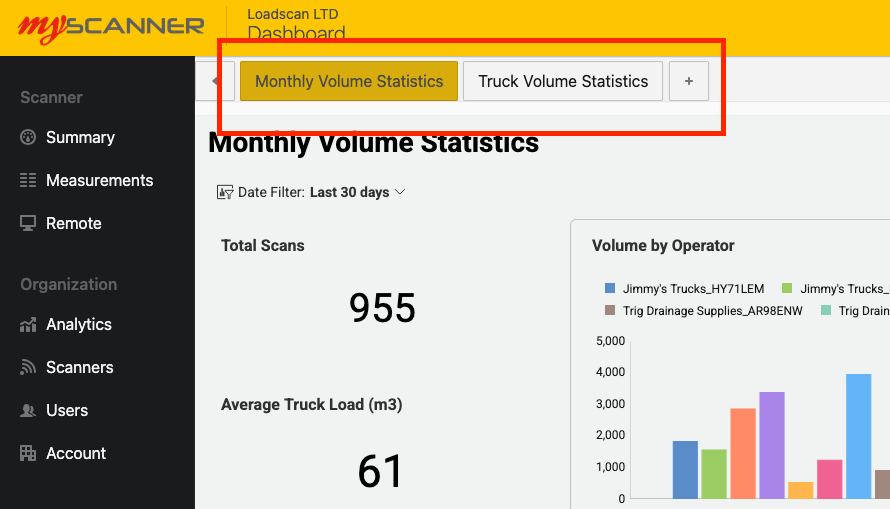
Task: Click the Average Truck Load (m3) heading
Action: (312, 405)
